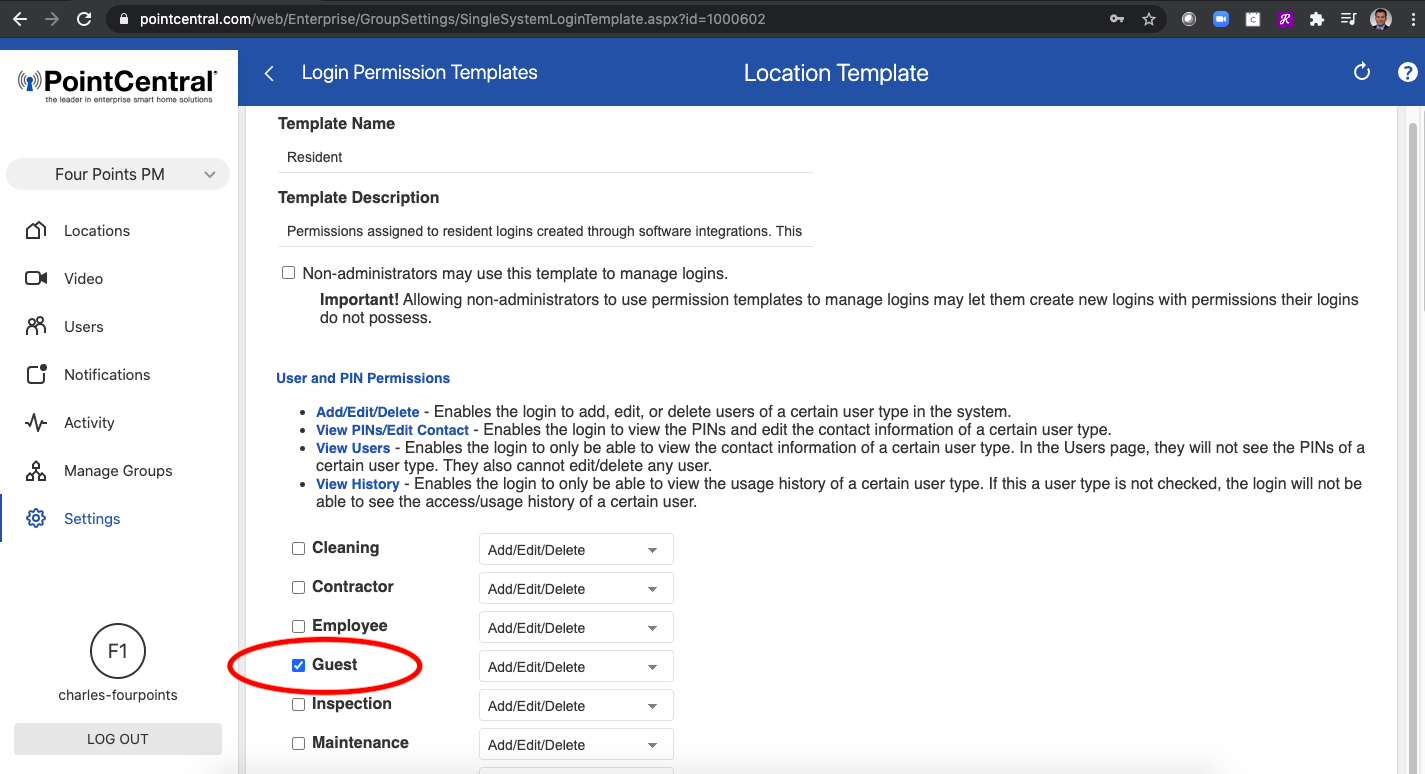Screen dimensions: 1425x774
Task: Uncheck the Guest permission checkbox
Action: [298, 664]
